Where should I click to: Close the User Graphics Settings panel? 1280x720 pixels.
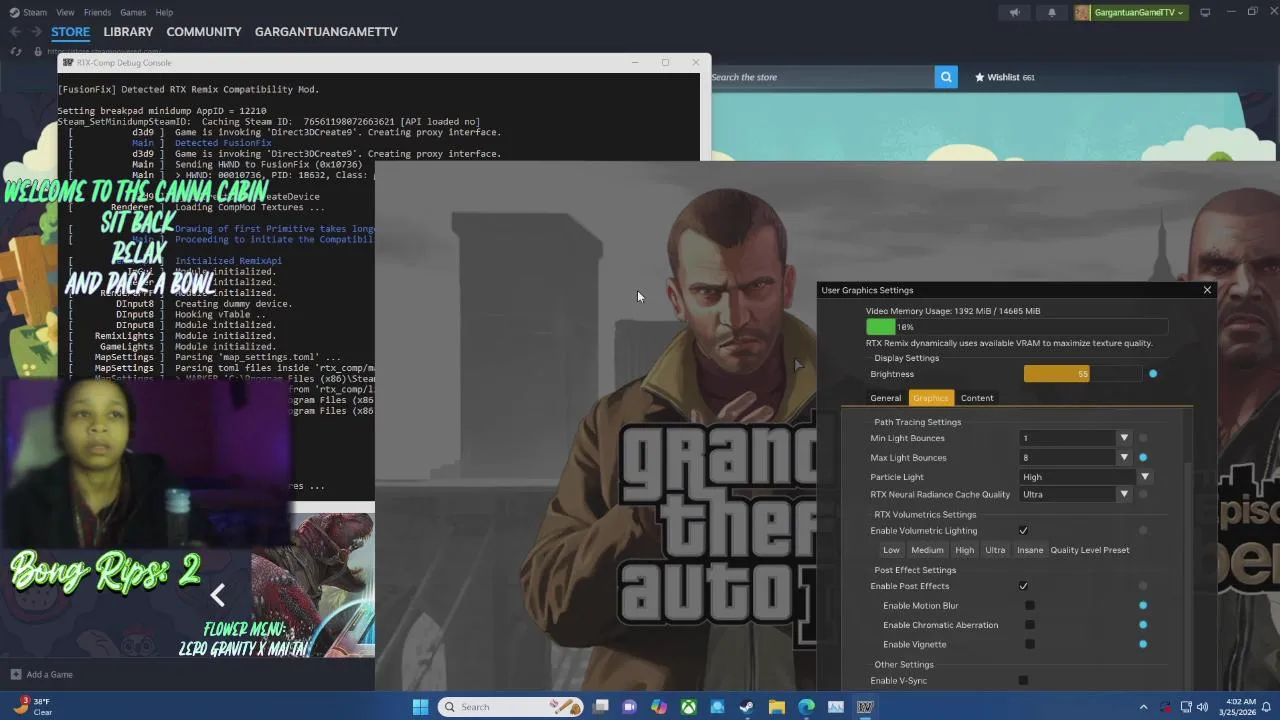click(x=1207, y=290)
